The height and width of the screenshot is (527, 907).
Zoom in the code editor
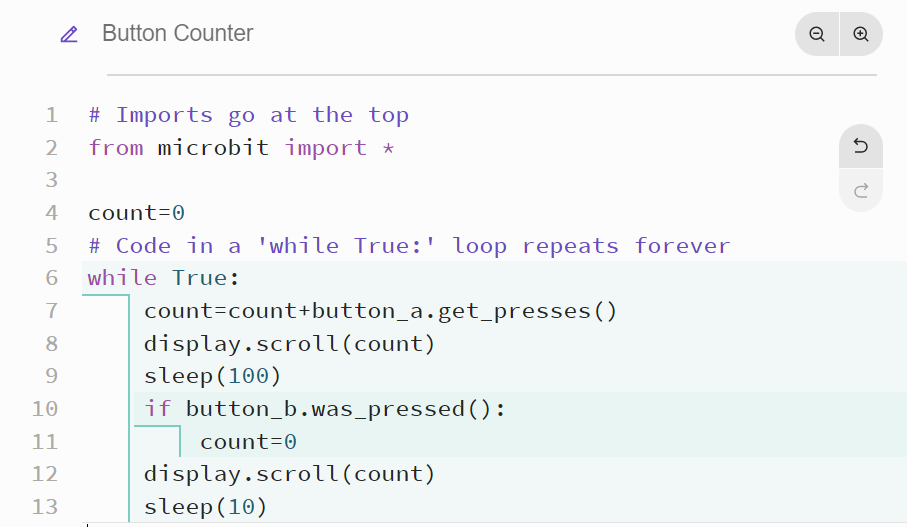click(861, 34)
